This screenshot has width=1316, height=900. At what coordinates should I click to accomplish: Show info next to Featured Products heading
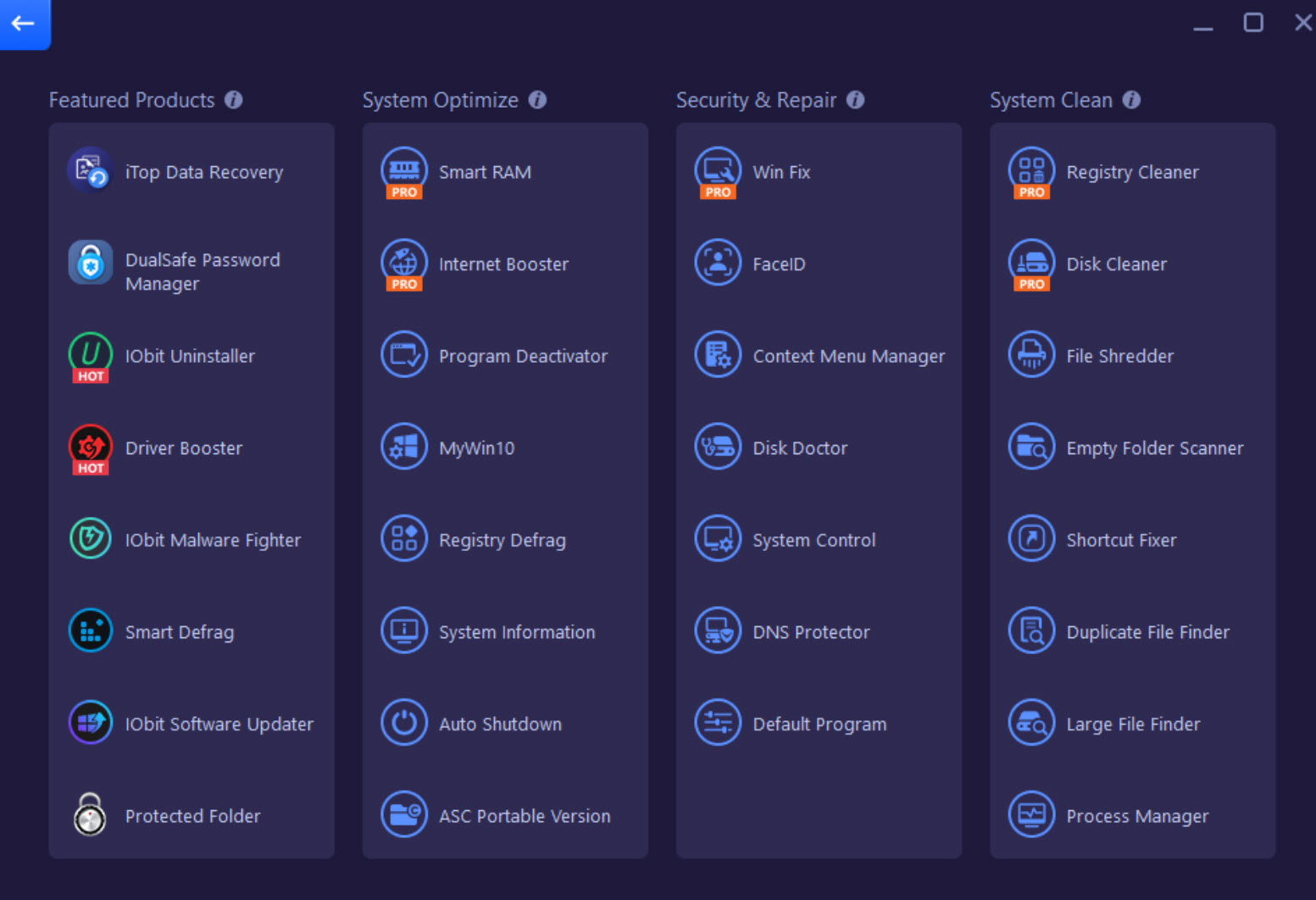(x=234, y=100)
